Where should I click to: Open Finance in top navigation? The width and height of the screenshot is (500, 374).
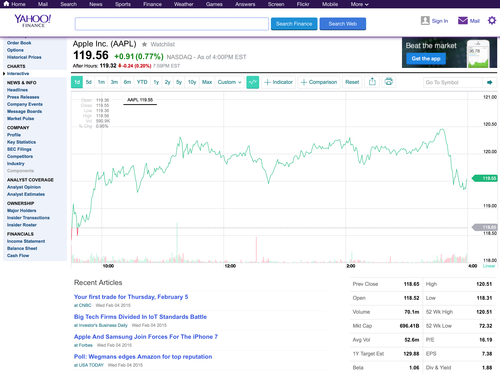pos(152,4)
